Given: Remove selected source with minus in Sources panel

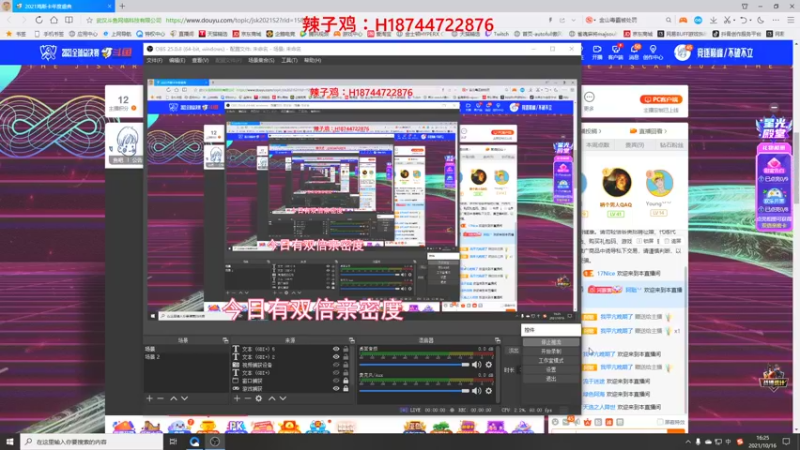Looking at the screenshot, I should pyautogui.click(x=247, y=398).
